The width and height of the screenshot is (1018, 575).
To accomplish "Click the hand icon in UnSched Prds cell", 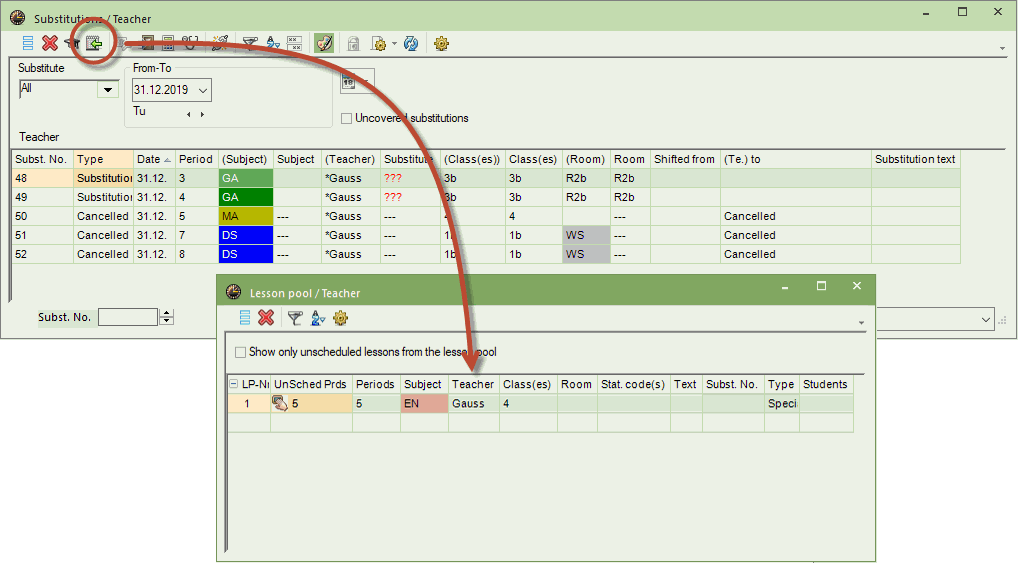I will (x=280, y=404).
